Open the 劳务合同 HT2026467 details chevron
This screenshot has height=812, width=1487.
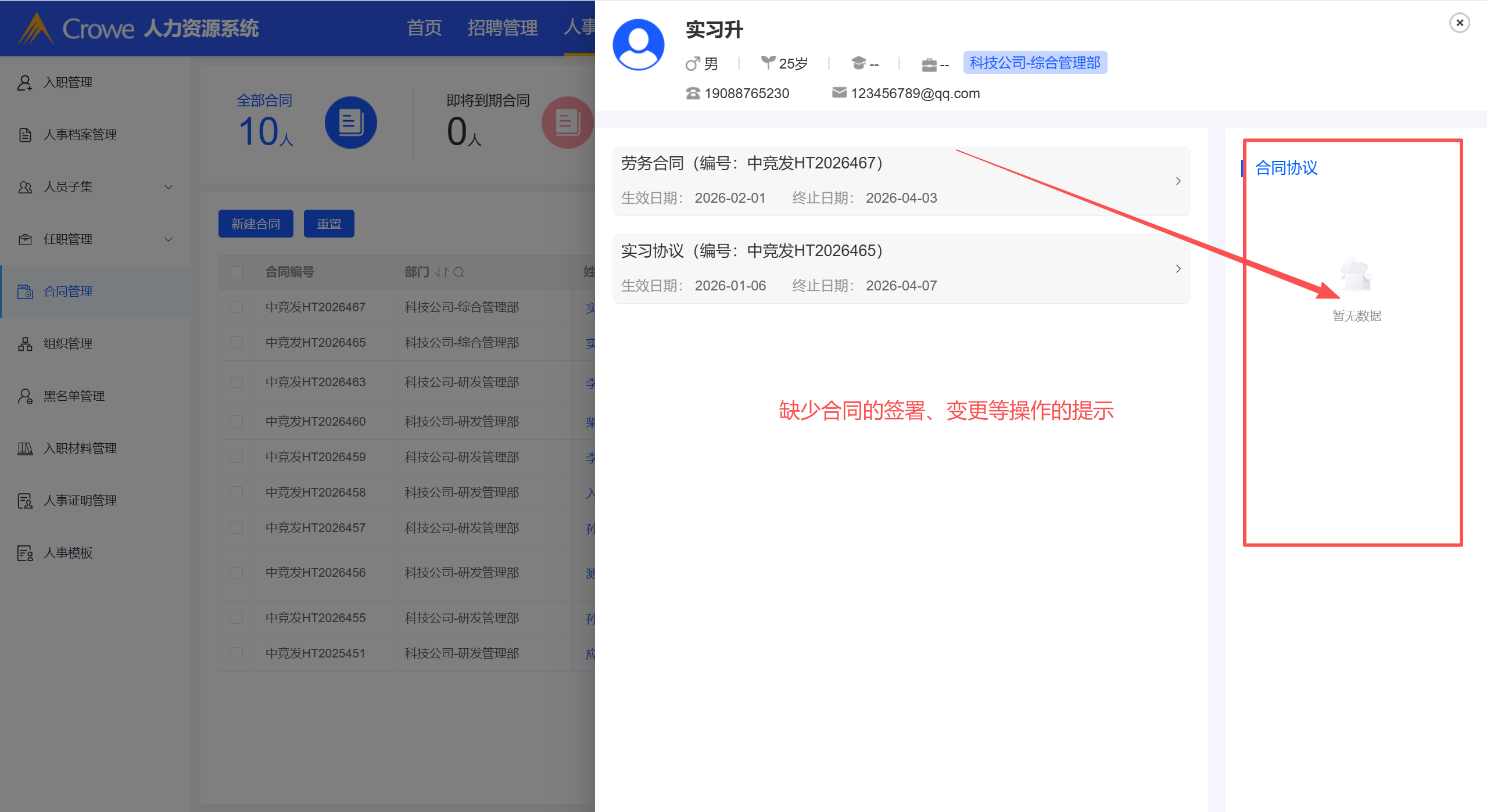pos(1178,181)
